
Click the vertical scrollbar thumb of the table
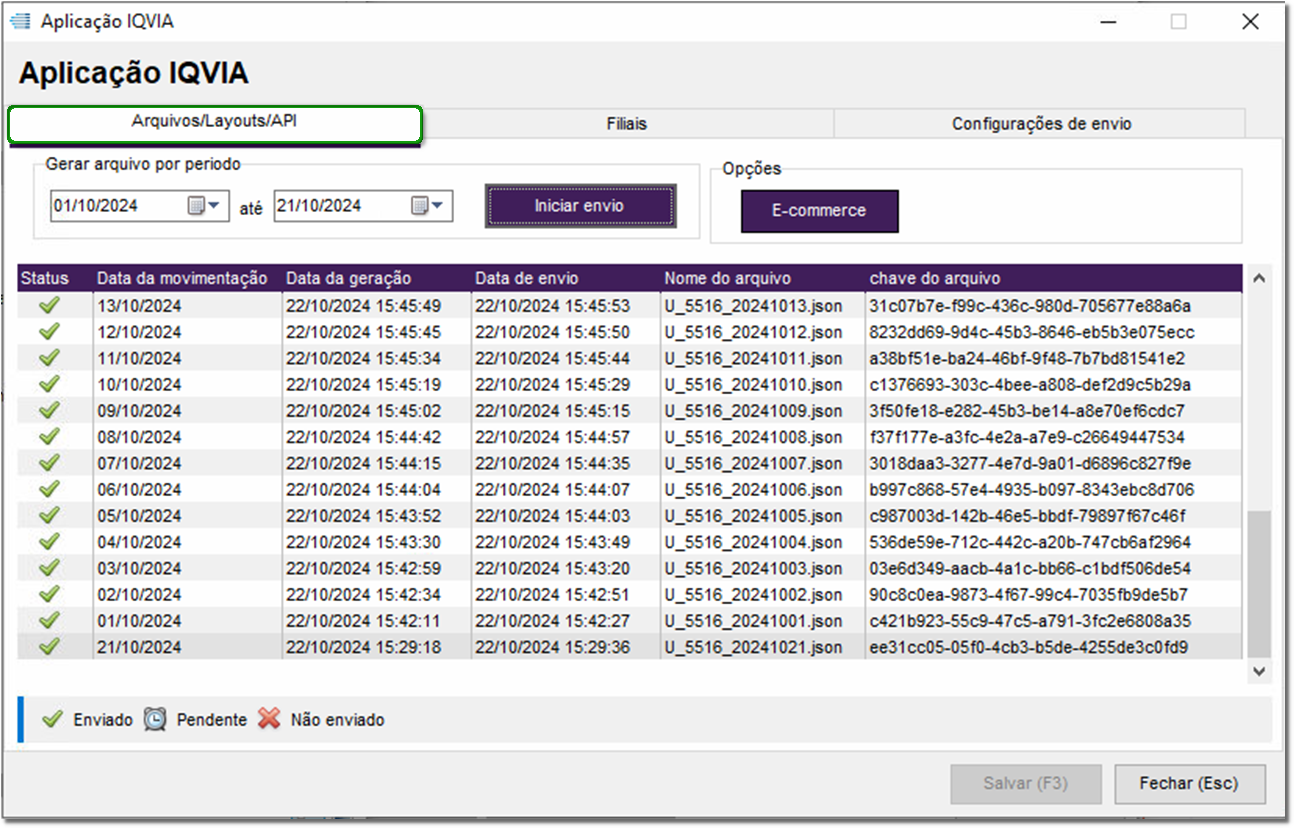1259,584
